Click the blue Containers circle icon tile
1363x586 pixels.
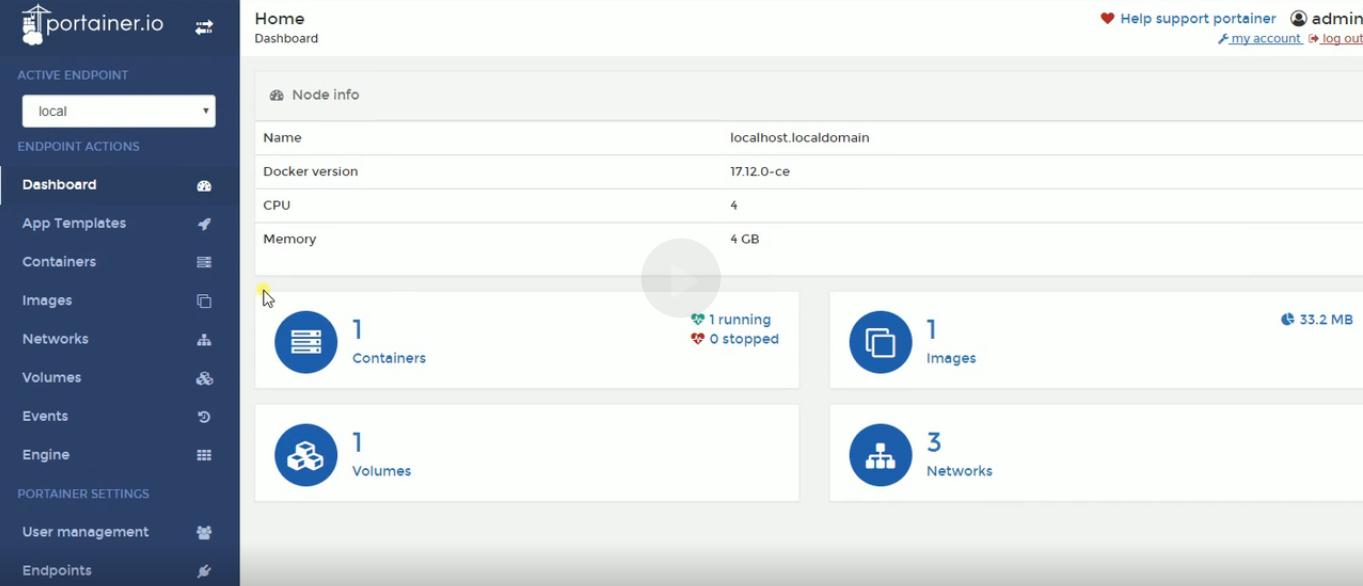pyautogui.click(x=306, y=342)
